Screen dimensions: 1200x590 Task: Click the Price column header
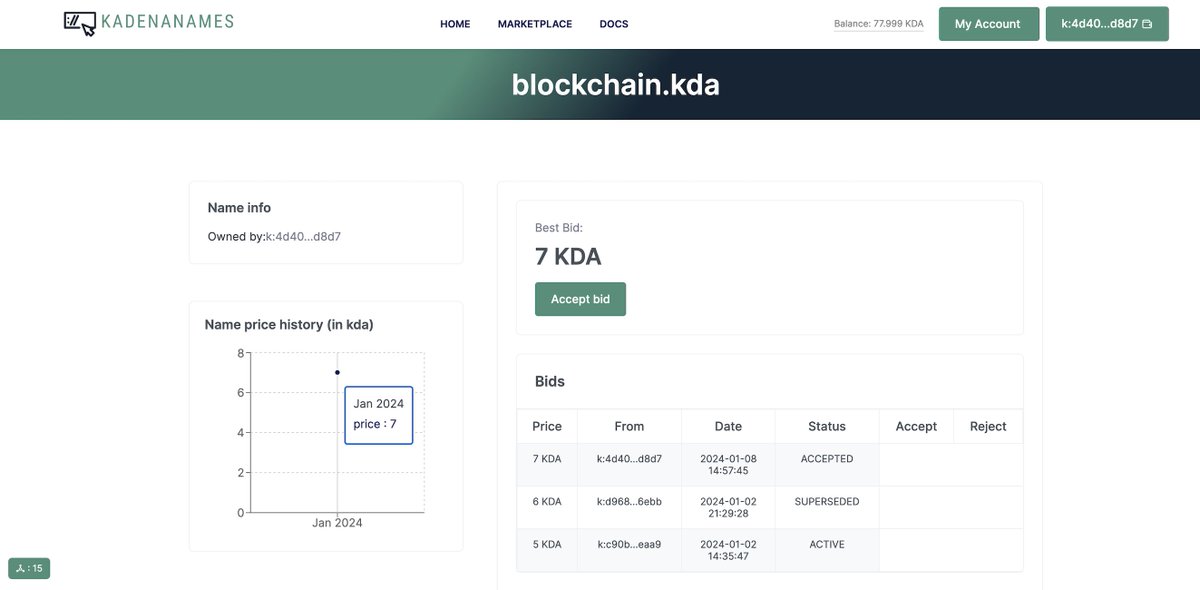pyautogui.click(x=547, y=426)
